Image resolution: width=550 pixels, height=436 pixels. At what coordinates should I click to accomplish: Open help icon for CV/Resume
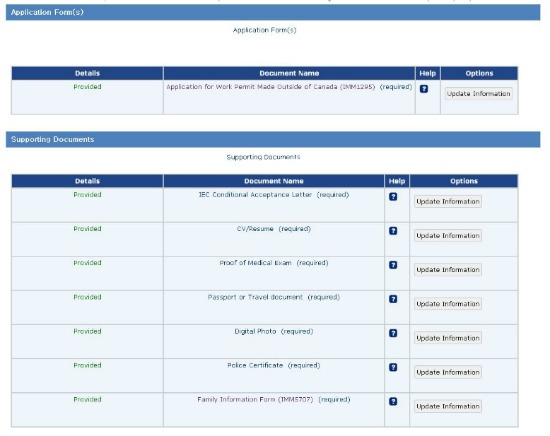click(393, 231)
